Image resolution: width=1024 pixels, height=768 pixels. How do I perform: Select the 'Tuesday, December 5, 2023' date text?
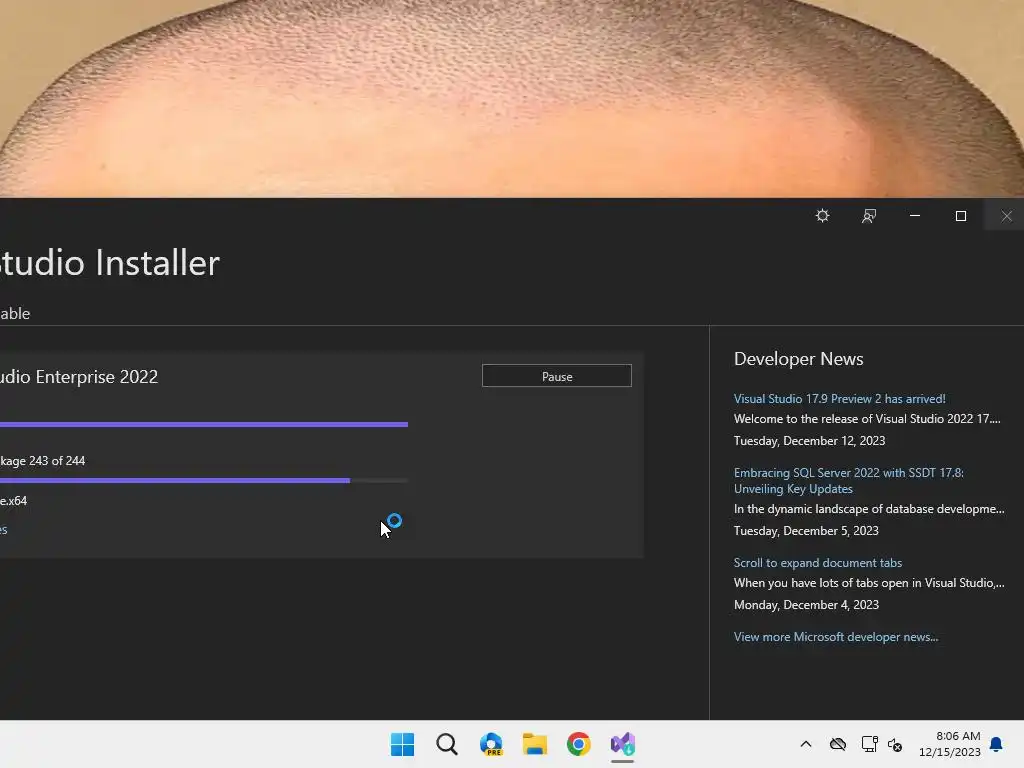[x=806, y=531]
